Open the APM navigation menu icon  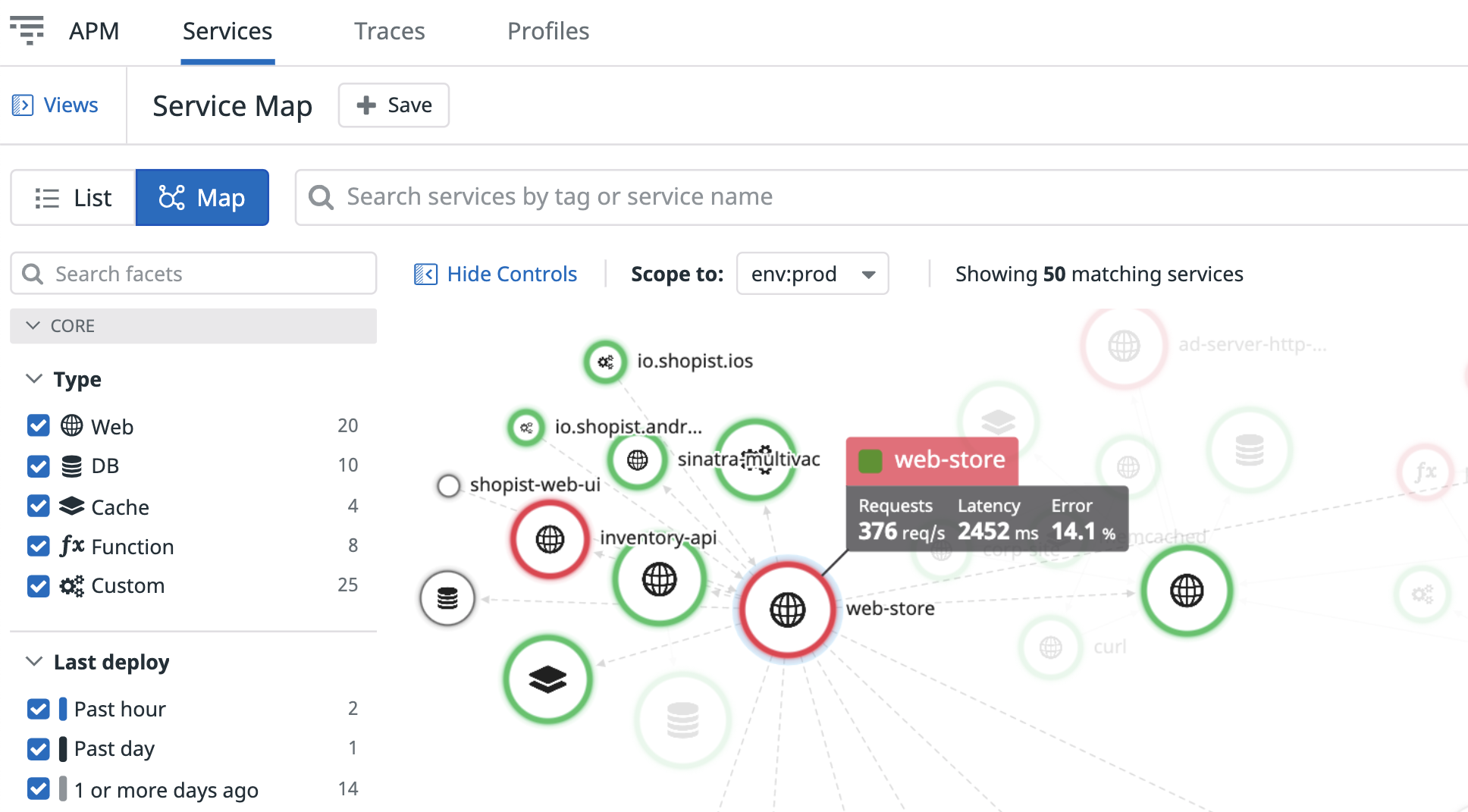(27, 30)
